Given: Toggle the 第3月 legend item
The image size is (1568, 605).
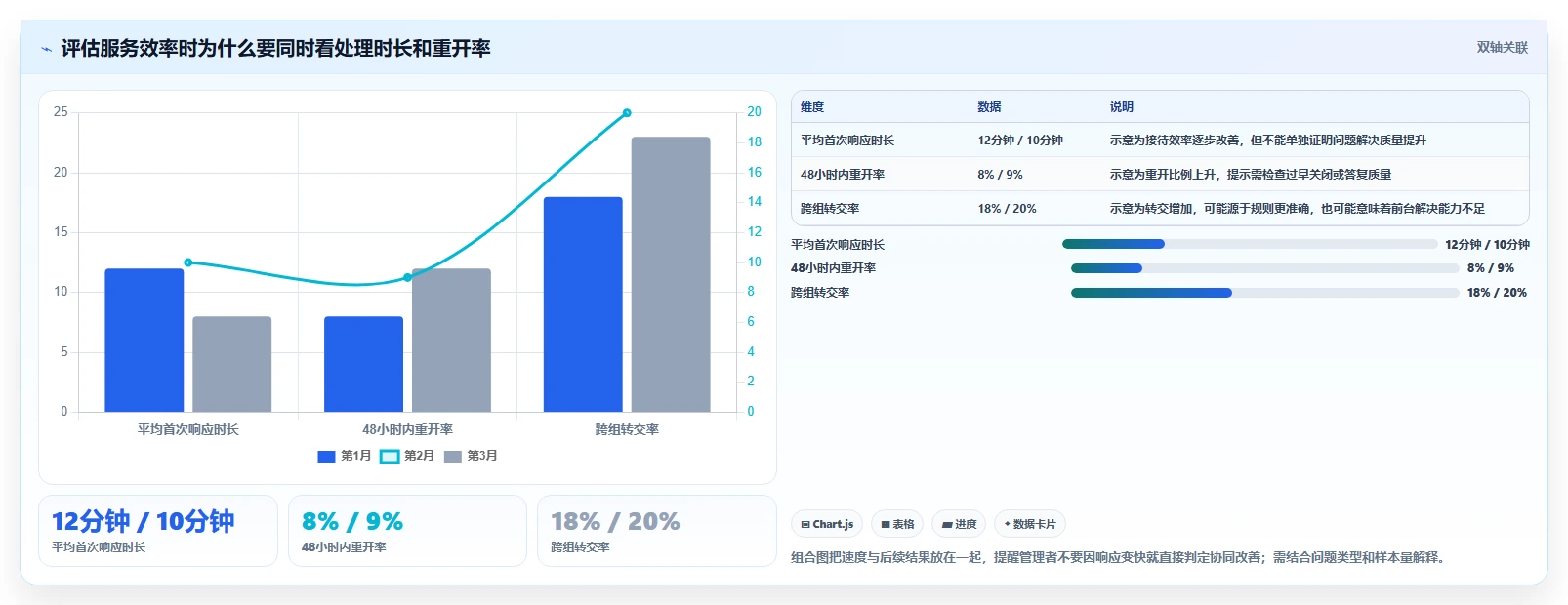Looking at the screenshot, I should [x=471, y=456].
